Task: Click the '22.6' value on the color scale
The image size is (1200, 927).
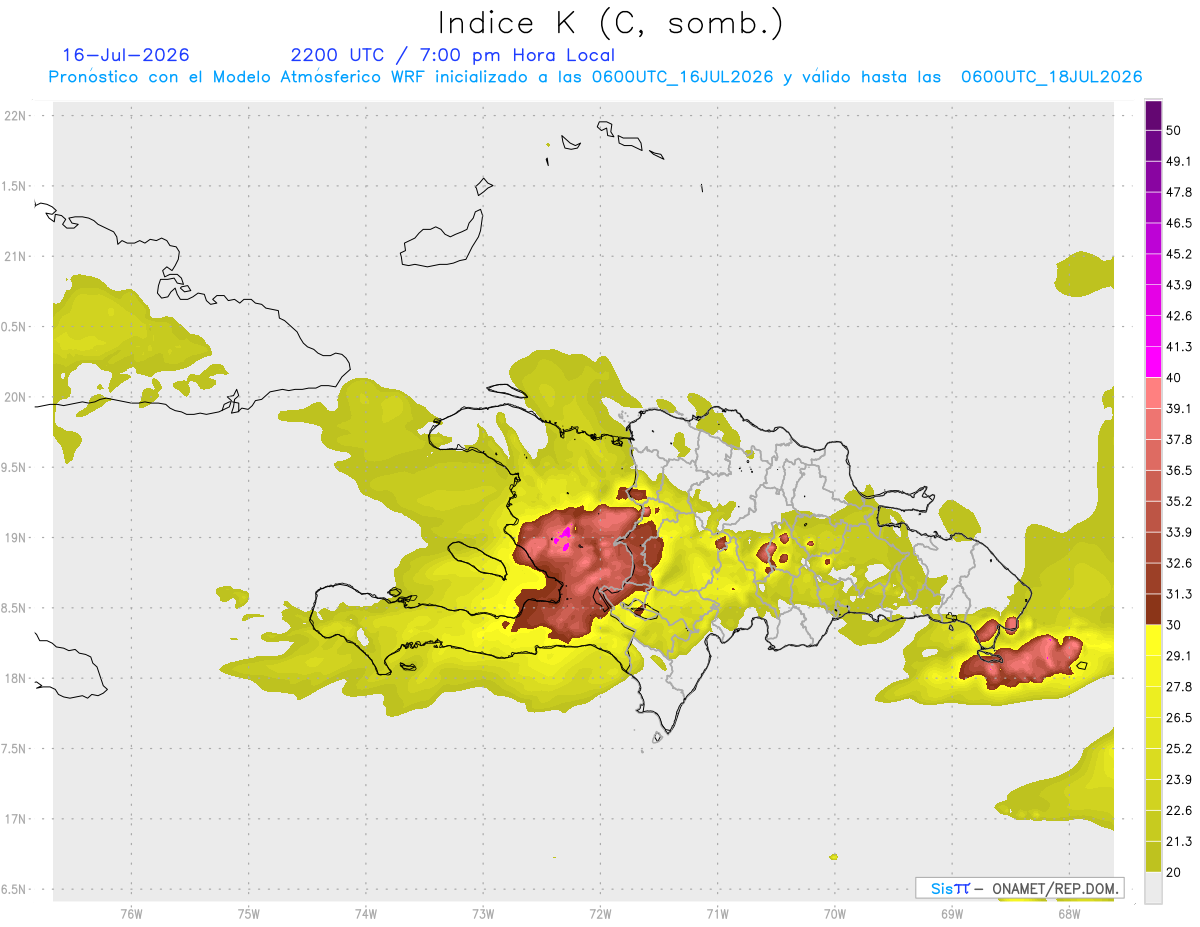Action: 1179,811
